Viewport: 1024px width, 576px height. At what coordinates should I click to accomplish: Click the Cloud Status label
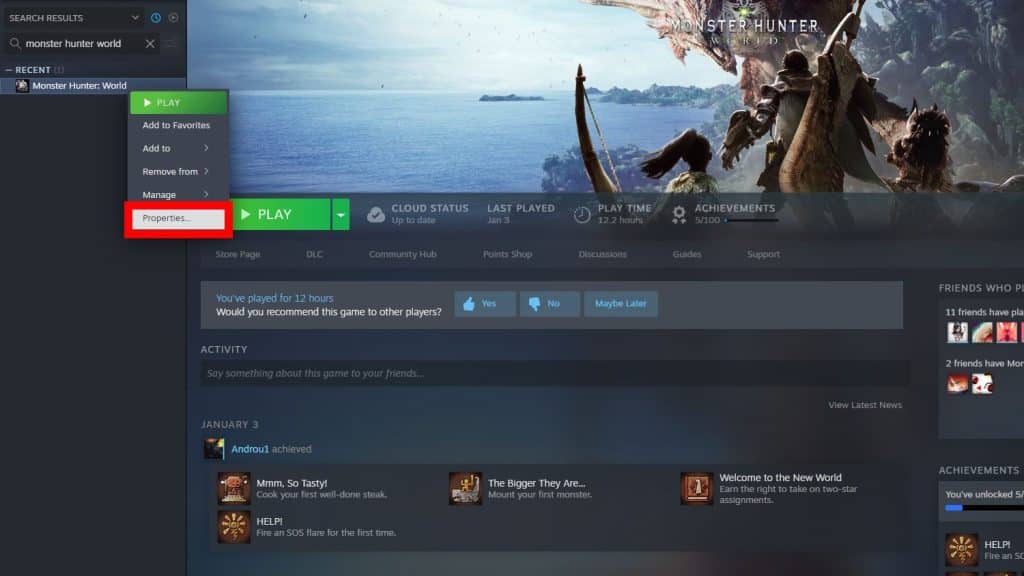[x=430, y=208]
